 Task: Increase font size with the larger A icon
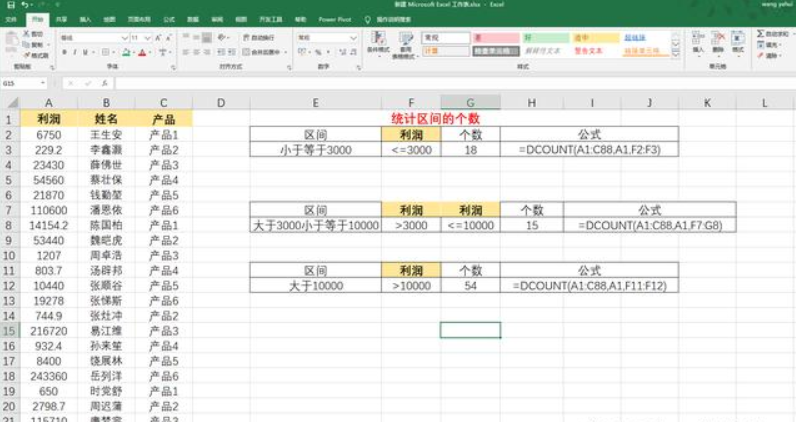(x=158, y=38)
